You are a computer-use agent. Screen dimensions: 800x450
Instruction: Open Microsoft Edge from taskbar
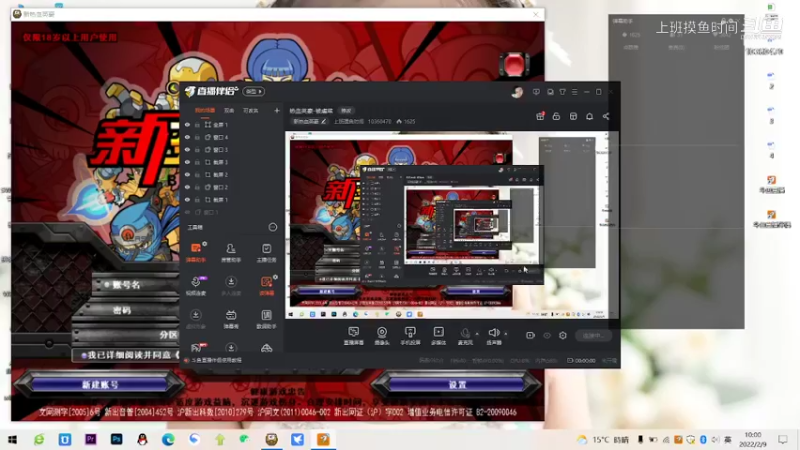coord(168,439)
